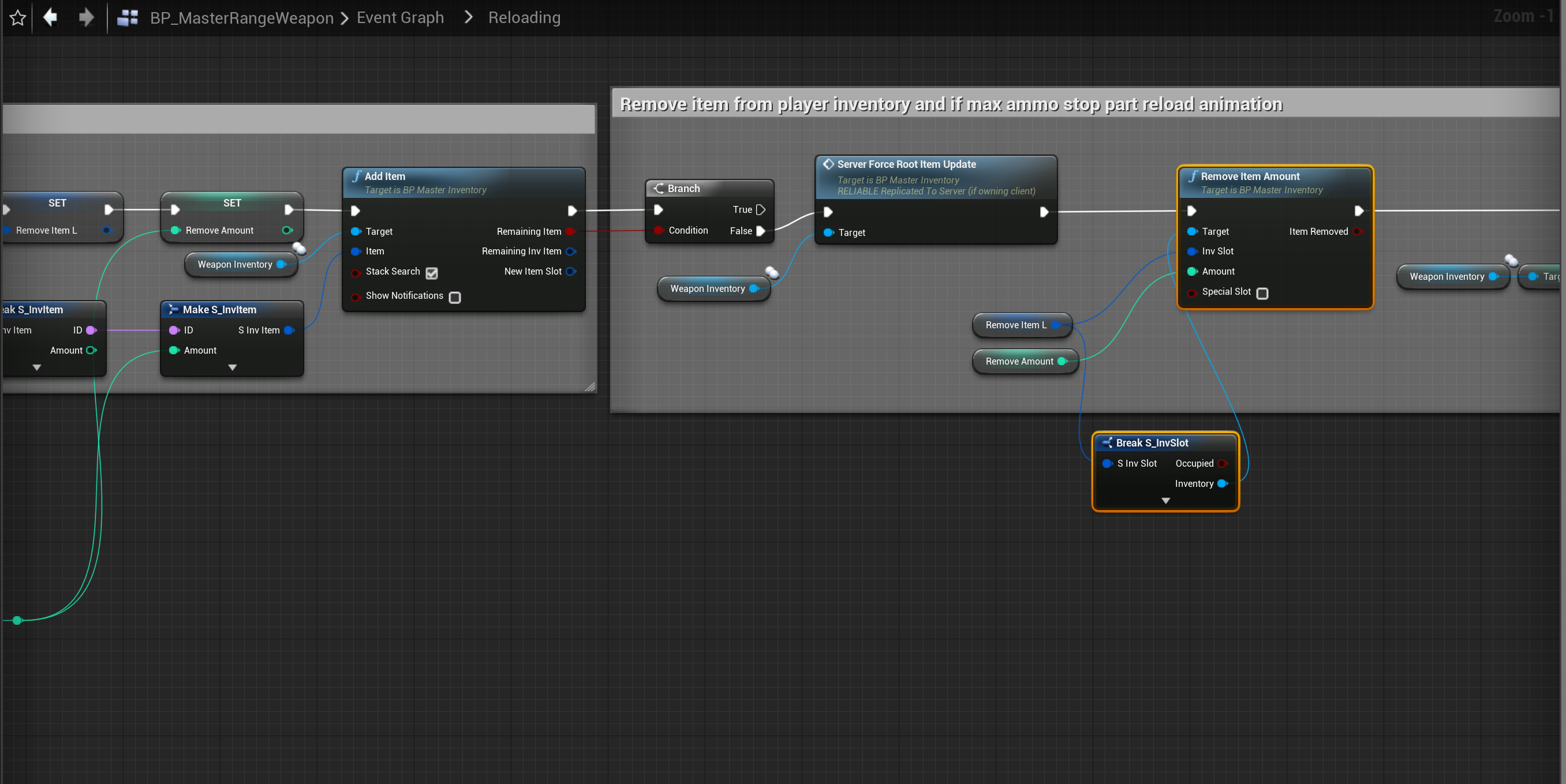Click the Server Force Root Item Update event icon

pyautogui.click(x=828, y=164)
